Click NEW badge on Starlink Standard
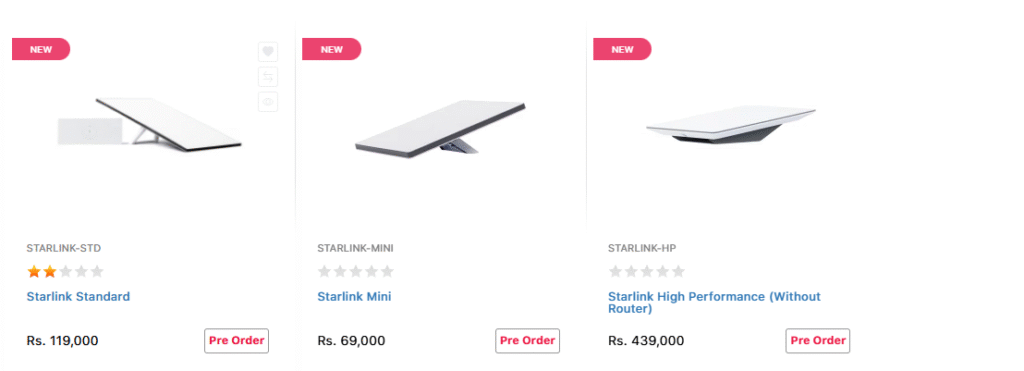Image resolution: width=1024 pixels, height=371 pixels. point(41,49)
